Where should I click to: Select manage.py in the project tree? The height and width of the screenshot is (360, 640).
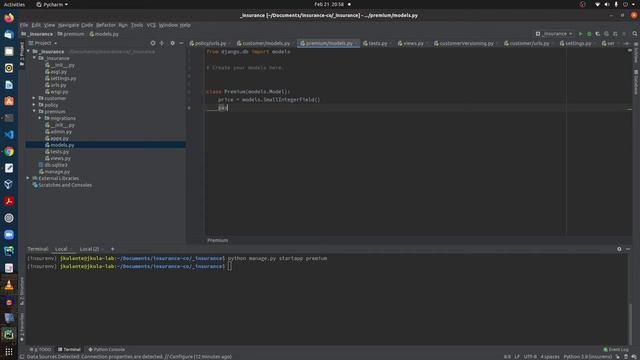(57, 171)
